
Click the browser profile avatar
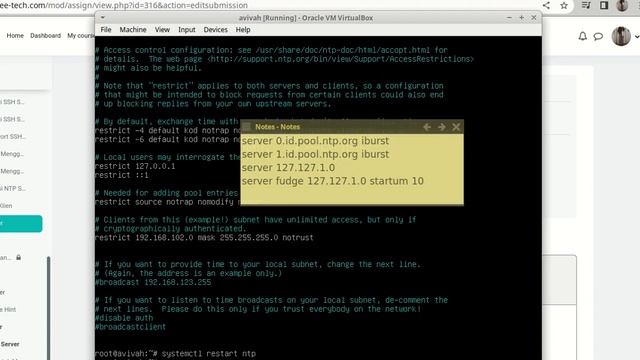click(622, 5)
